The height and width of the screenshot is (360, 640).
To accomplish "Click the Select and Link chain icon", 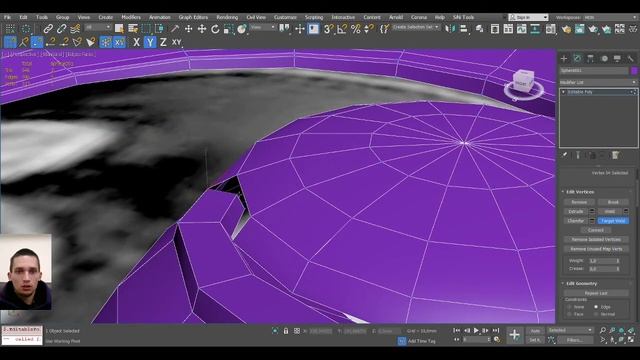I will pos(48,29).
